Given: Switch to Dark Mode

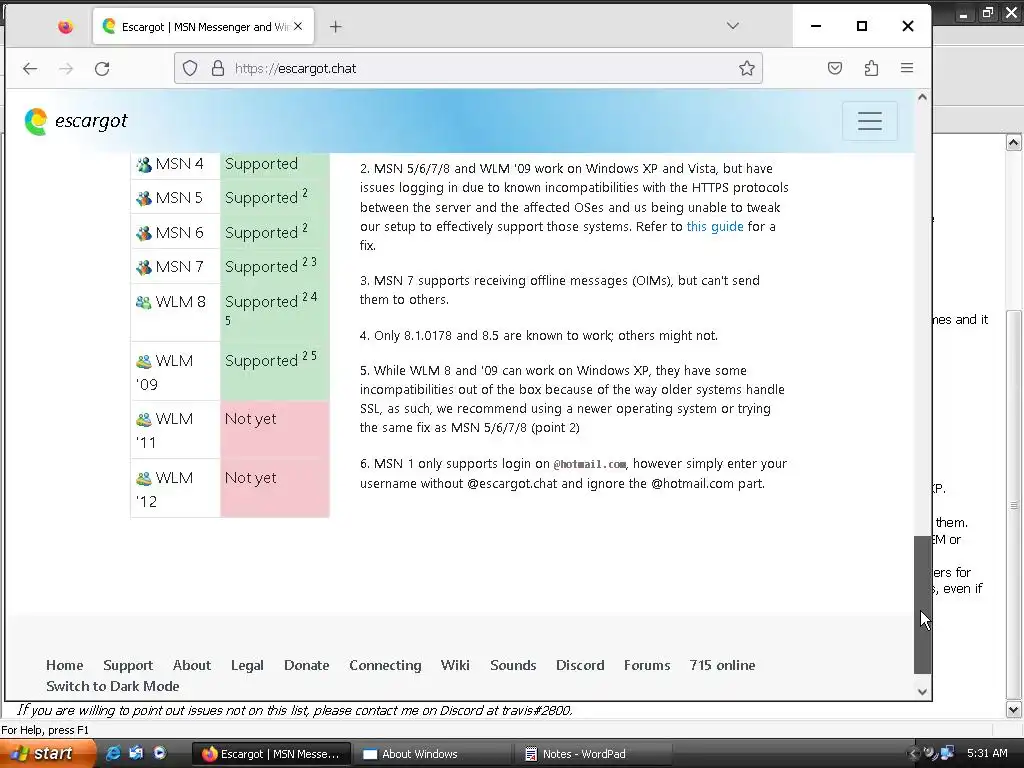Looking at the screenshot, I should coord(112,686).
